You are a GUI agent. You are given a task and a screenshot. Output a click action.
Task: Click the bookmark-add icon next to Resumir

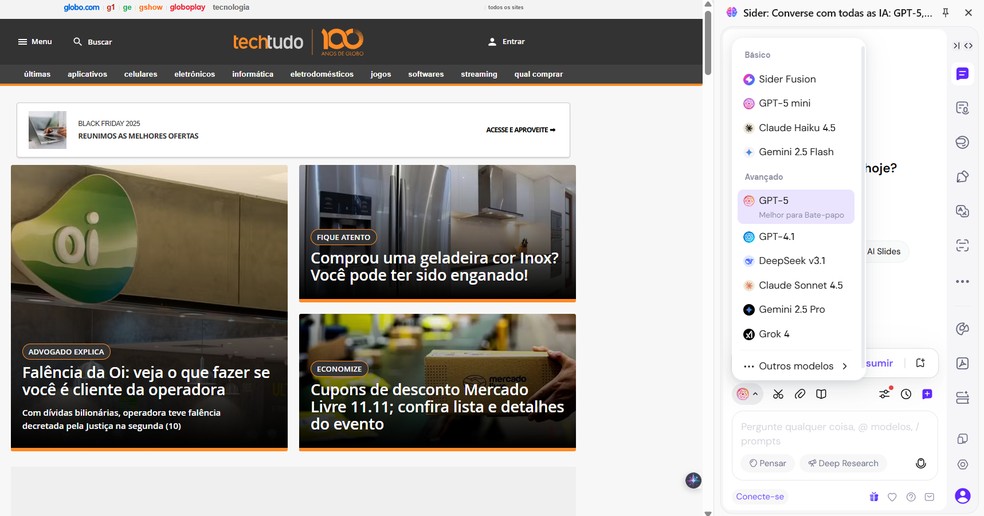(x=920, y=363)
